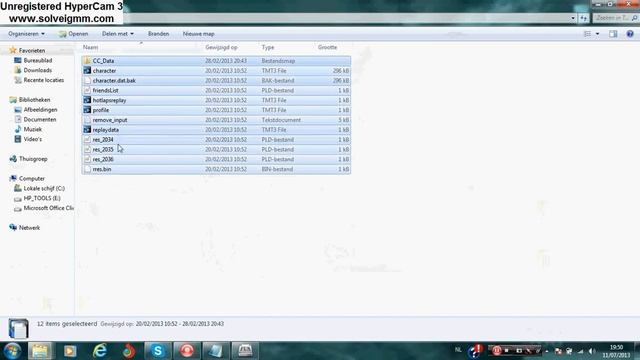The image size is (640, 360).
Task: Expand the address bar history dropdown
Action: tap(573, 18)
